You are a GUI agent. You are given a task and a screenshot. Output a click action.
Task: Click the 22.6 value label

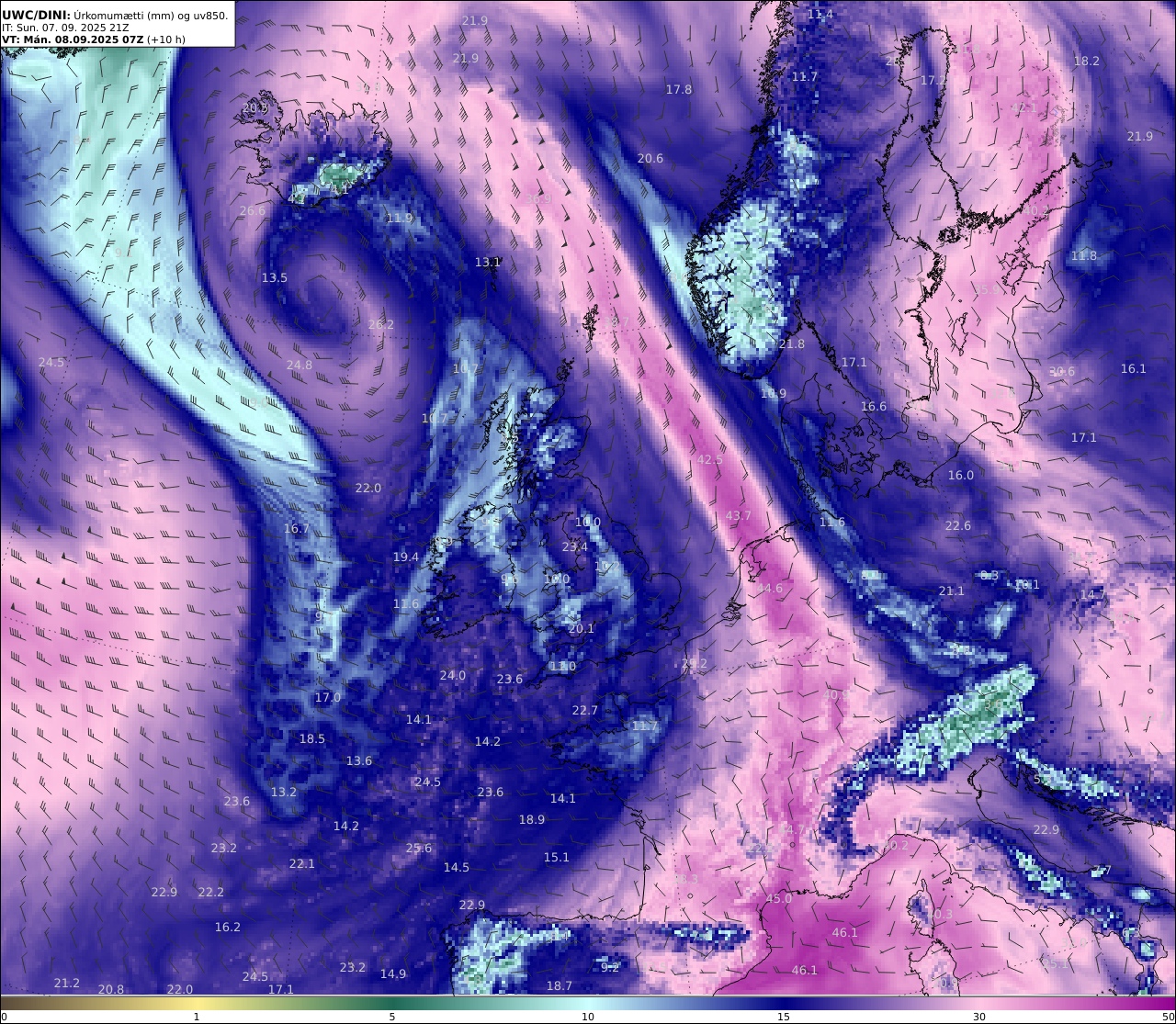coord(958,525)
